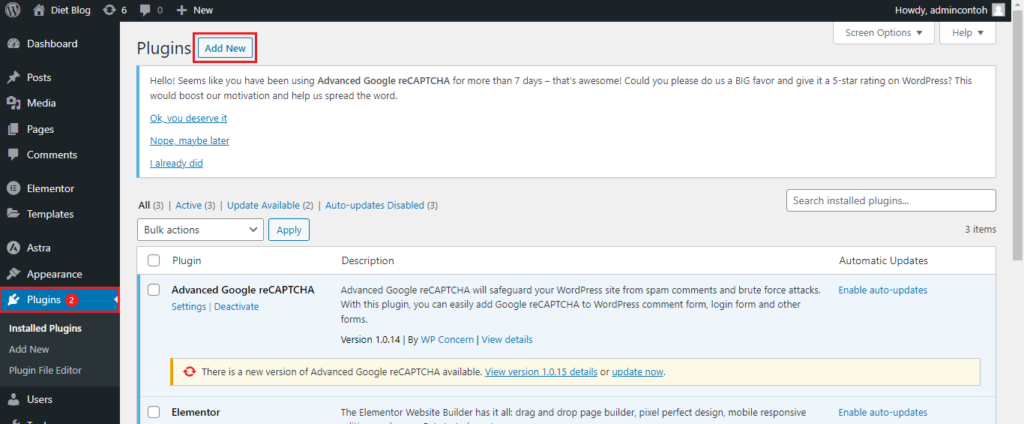Check the Elementor plugin checkbox
This screenshot has height=424, width=1024.
[x=154, y=412]
